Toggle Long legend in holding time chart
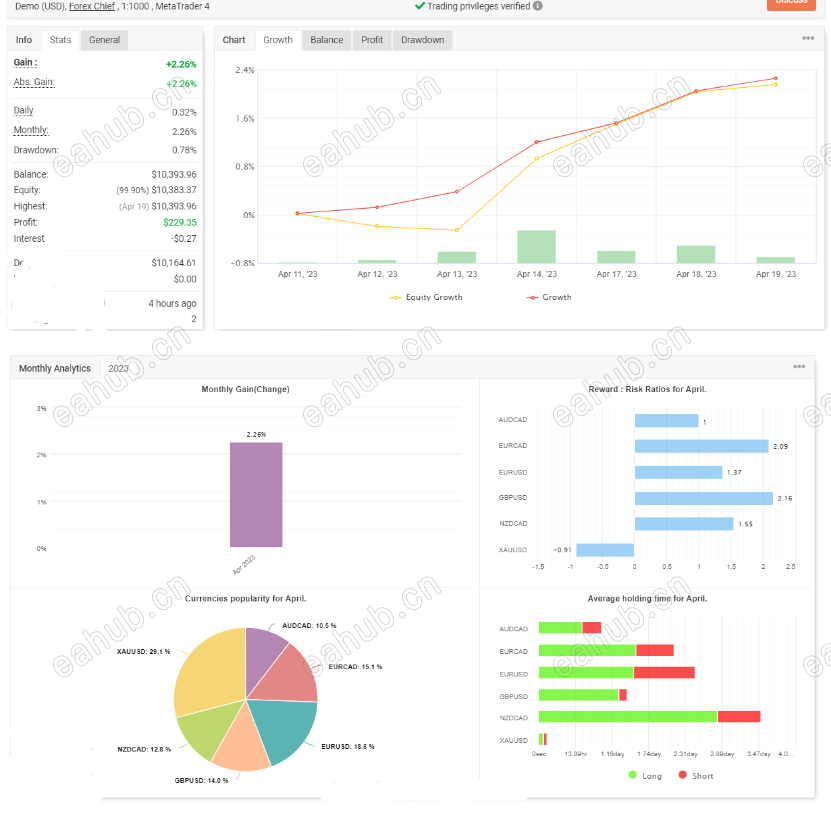The width and height of the screenshot is (831, 814). tap(645, 775)
